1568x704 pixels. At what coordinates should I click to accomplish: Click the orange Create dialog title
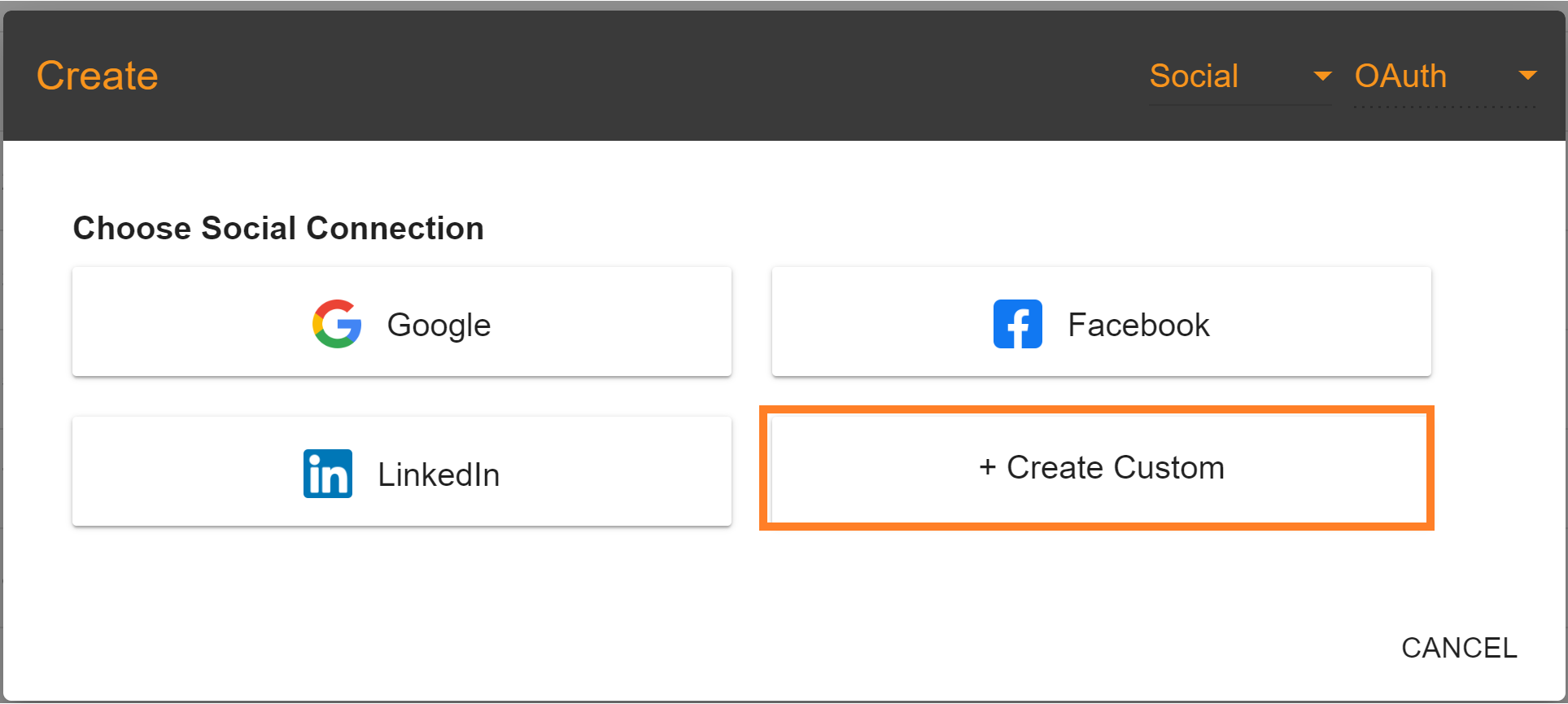pos(98,76)
